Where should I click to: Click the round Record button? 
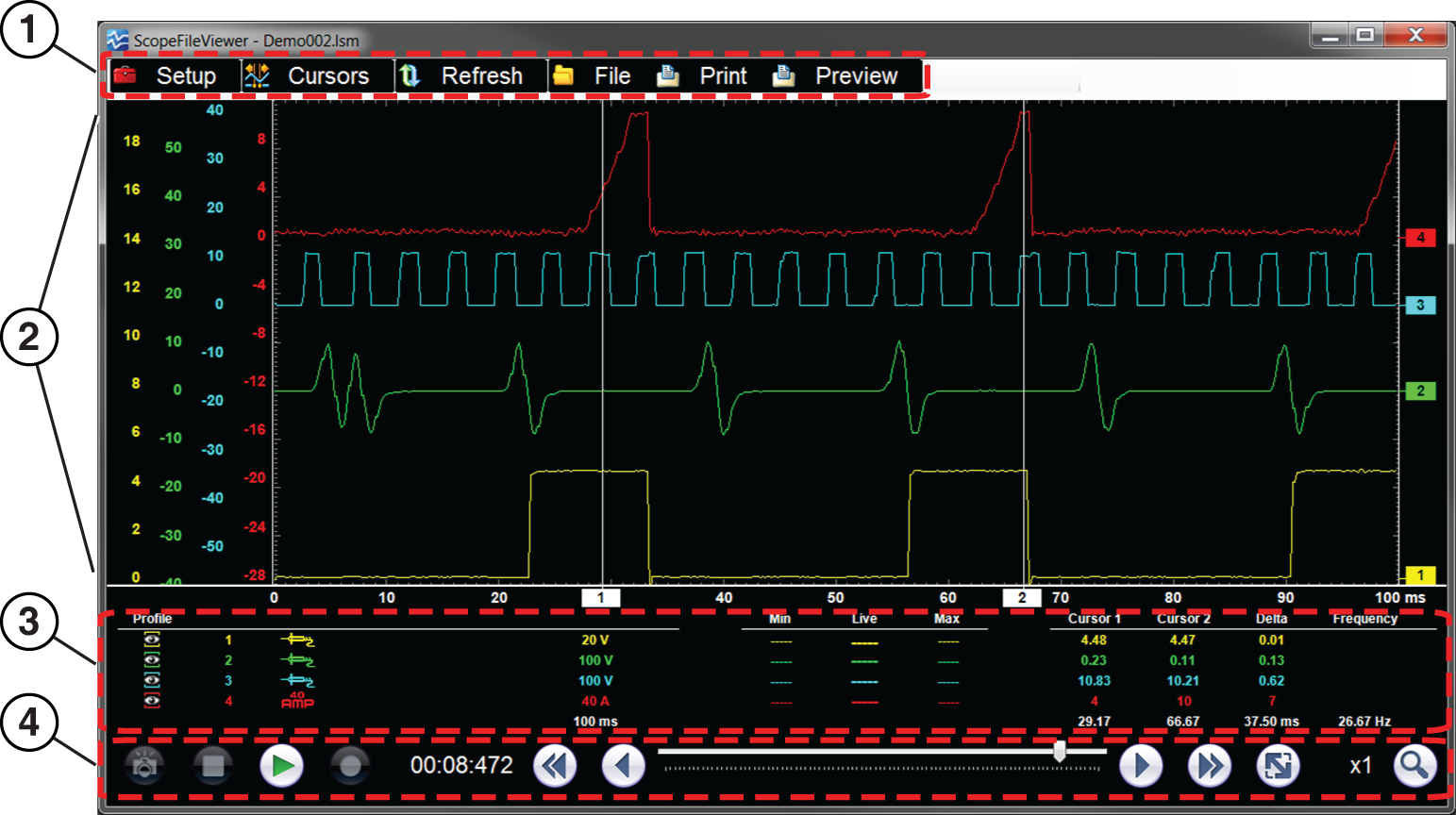coord(350,765)
